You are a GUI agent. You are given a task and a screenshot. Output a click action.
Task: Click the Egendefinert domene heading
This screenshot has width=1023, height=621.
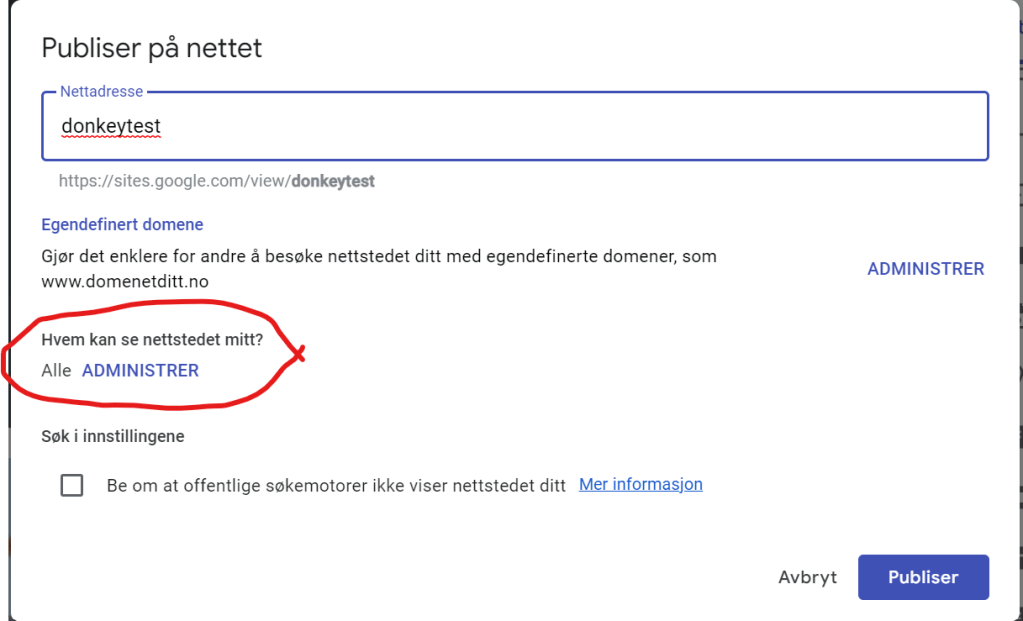pyautogui.click(x=122, y=225)
